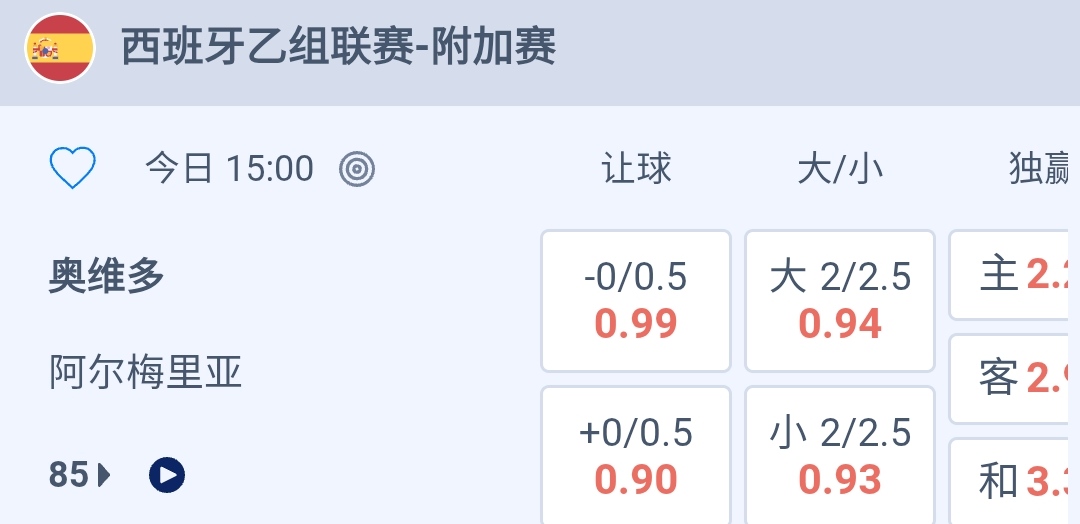1080x524 pixels.
Task: Choose the 和 draw odds
Action: (1014, 482)
